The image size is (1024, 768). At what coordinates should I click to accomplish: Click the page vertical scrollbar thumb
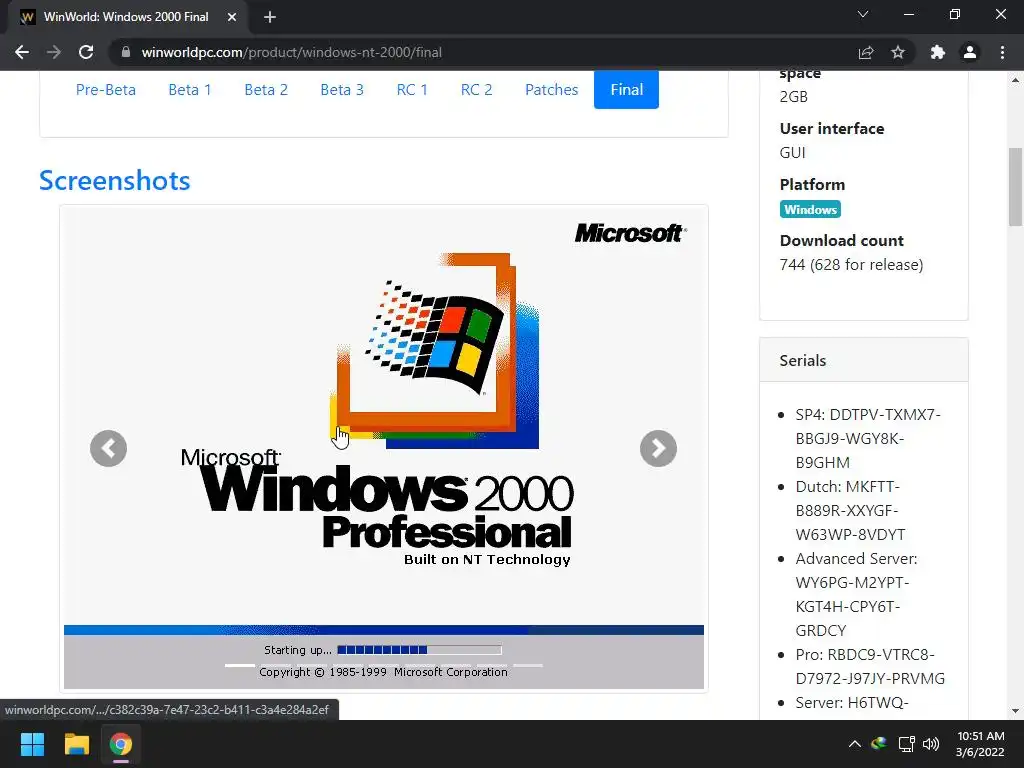point(1016,187)
